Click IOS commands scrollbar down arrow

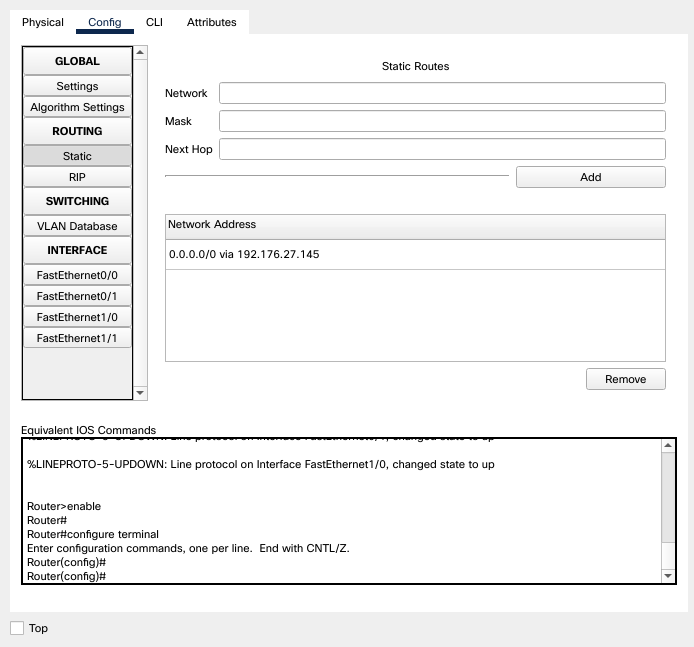[x=668, y=576]
